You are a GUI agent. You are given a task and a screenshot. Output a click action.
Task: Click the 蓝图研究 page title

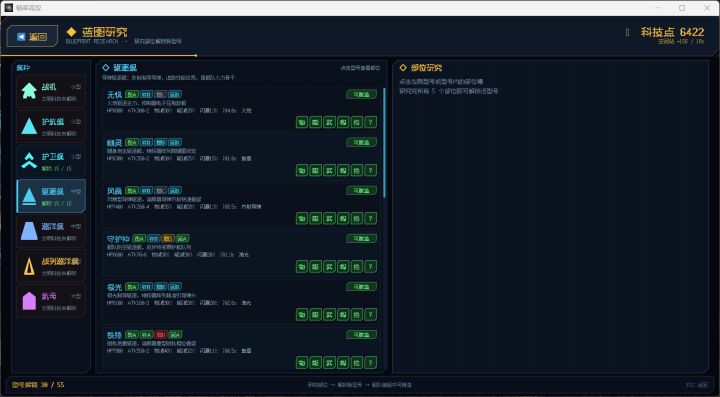pos(104,32)
